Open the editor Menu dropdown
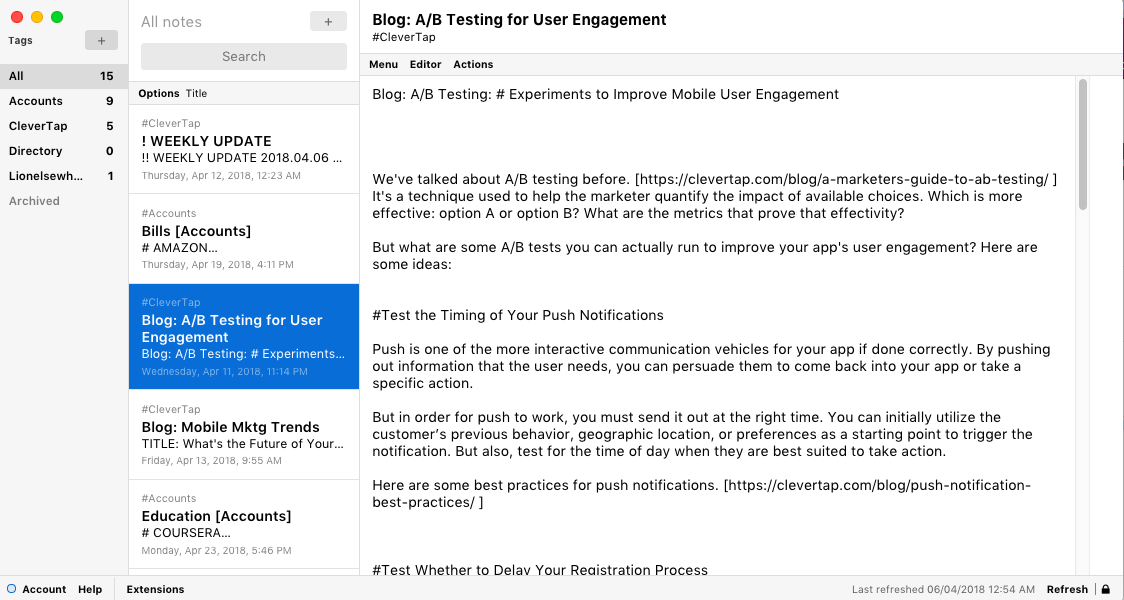Screen dimensions: 1124x600 pyautogui.click(x=384, y=65)
